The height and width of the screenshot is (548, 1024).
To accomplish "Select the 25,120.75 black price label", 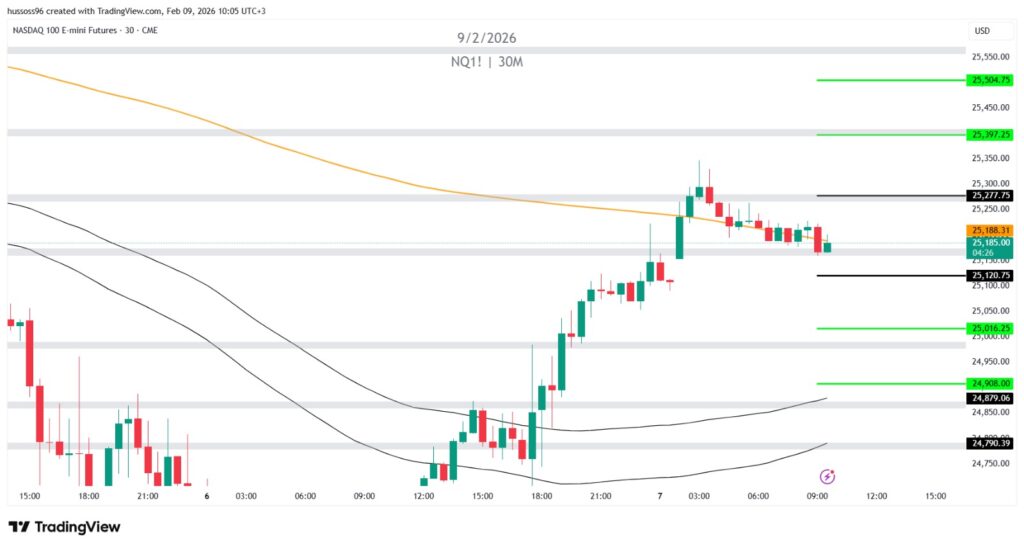I will pos(990,275).
